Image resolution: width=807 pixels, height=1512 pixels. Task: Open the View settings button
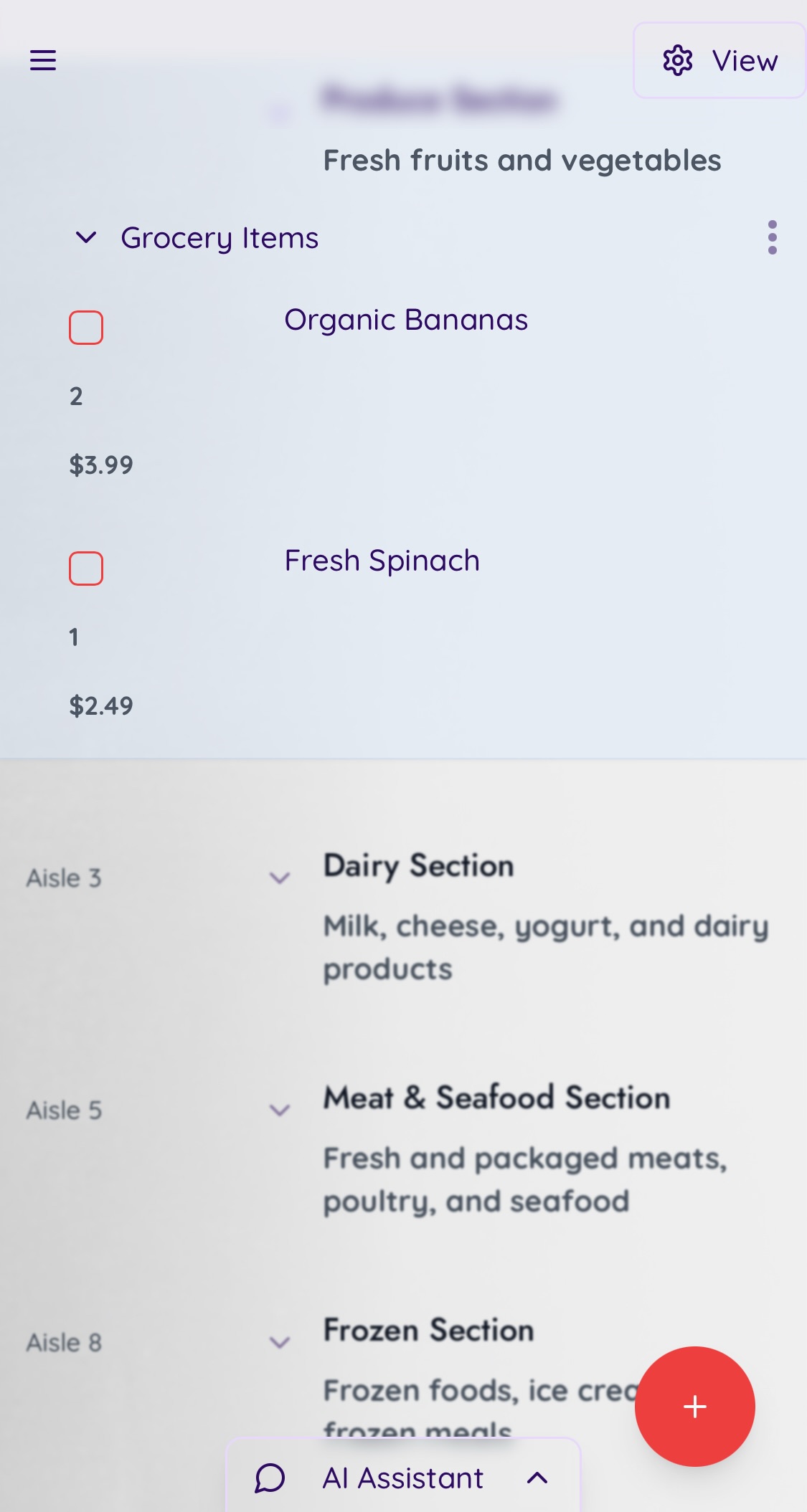coord(719,61)
